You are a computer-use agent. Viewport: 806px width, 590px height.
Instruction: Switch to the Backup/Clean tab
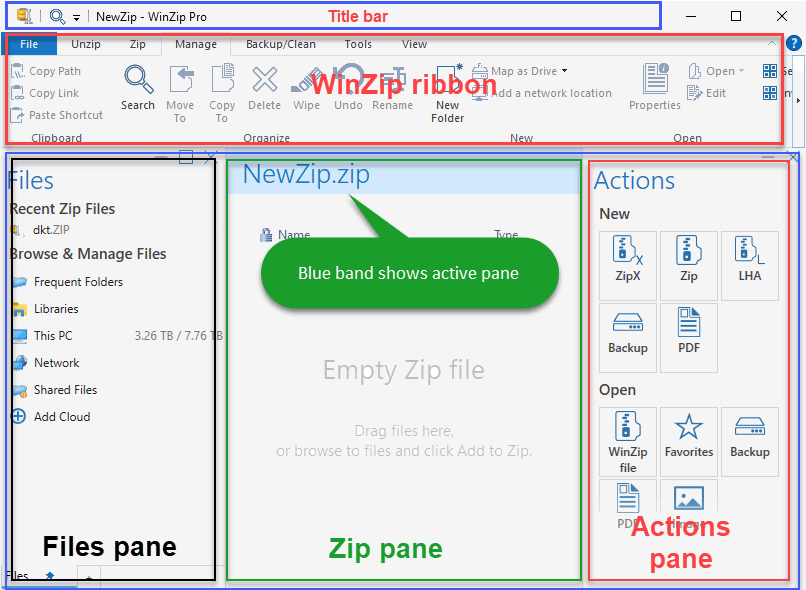pyautogui.click(x=281, y=44)
